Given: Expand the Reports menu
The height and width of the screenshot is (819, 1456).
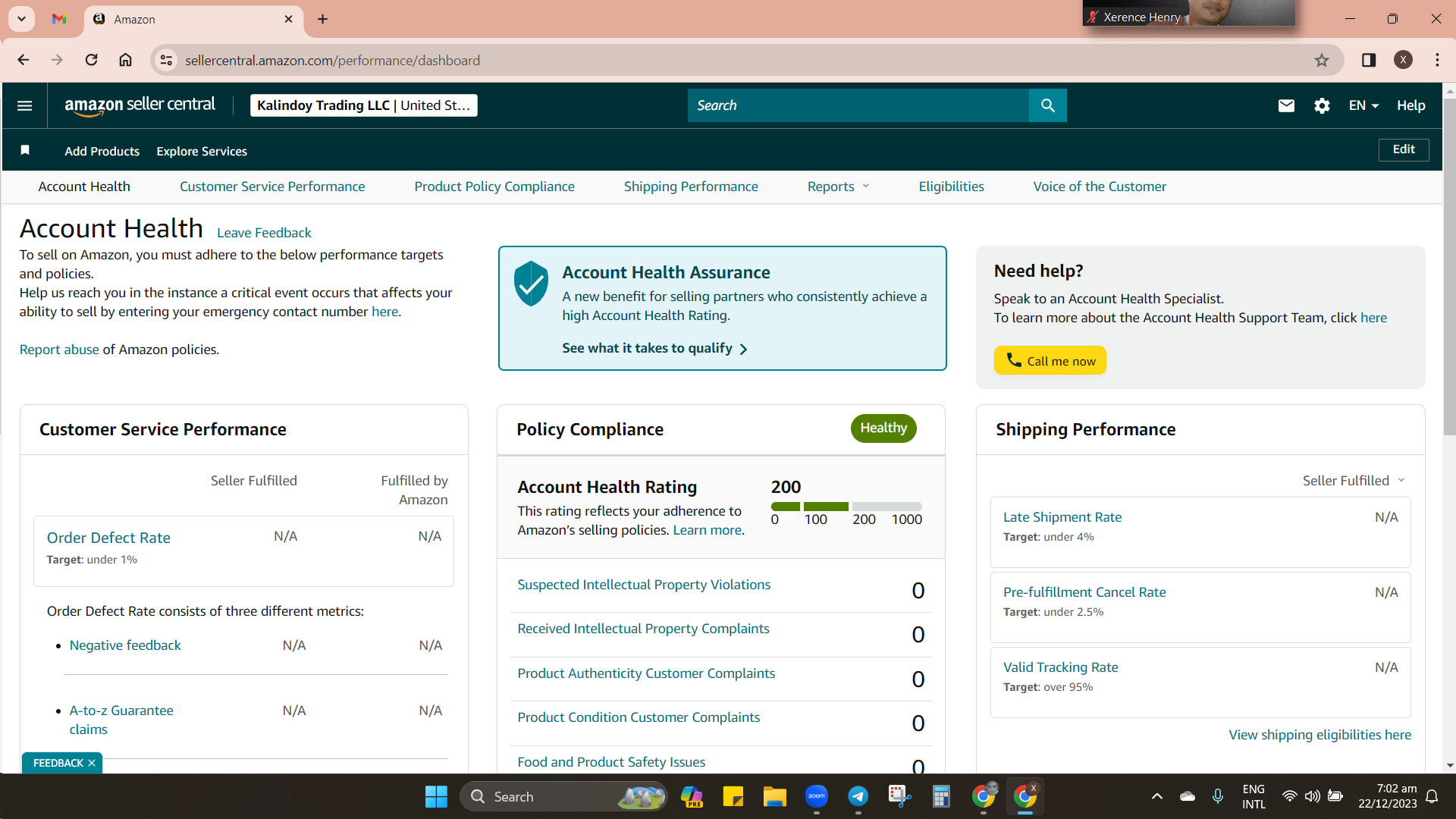Looking at the screenshot, I should [x=838, y=187].
